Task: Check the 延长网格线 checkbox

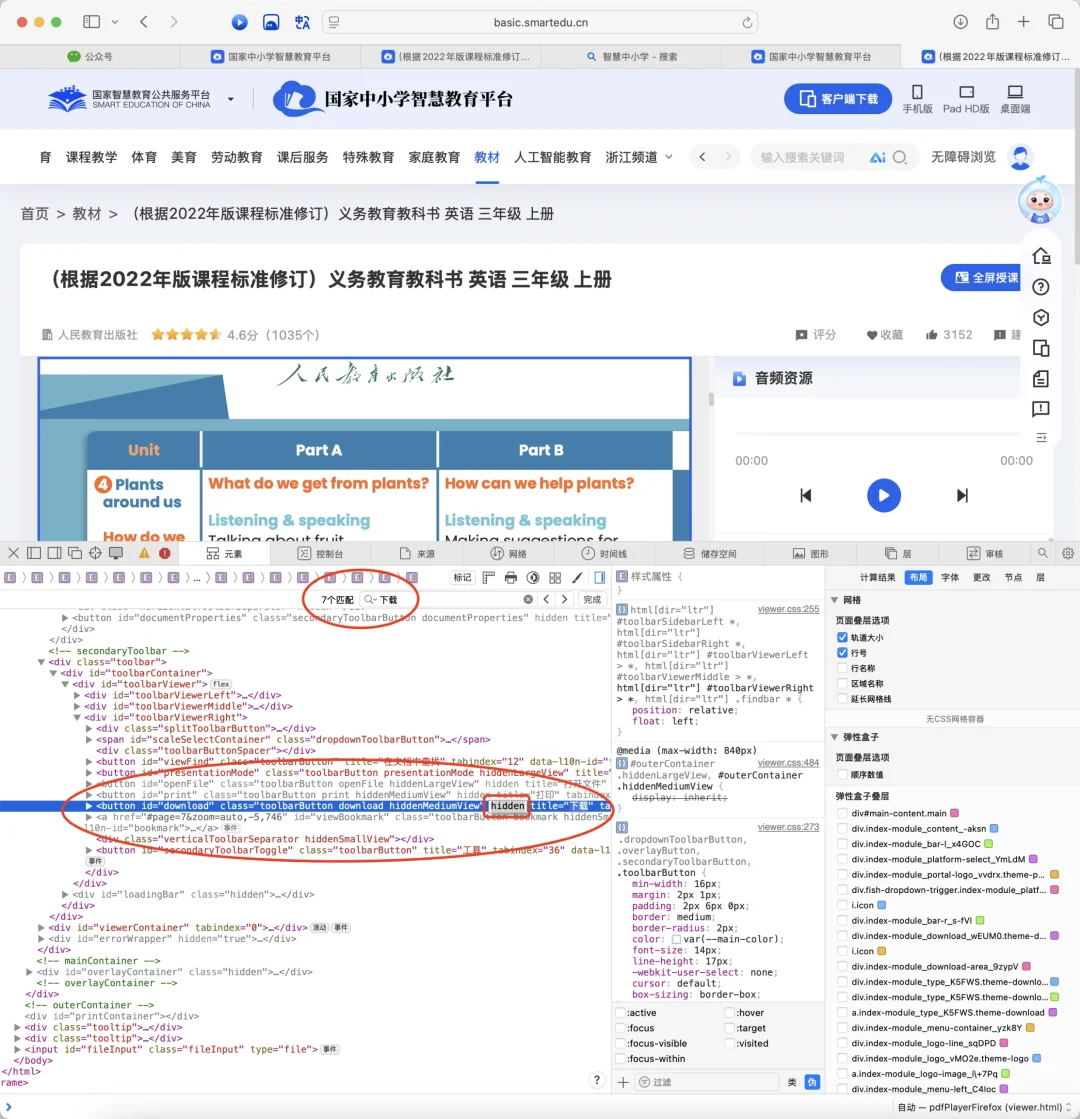Action: 842,699
